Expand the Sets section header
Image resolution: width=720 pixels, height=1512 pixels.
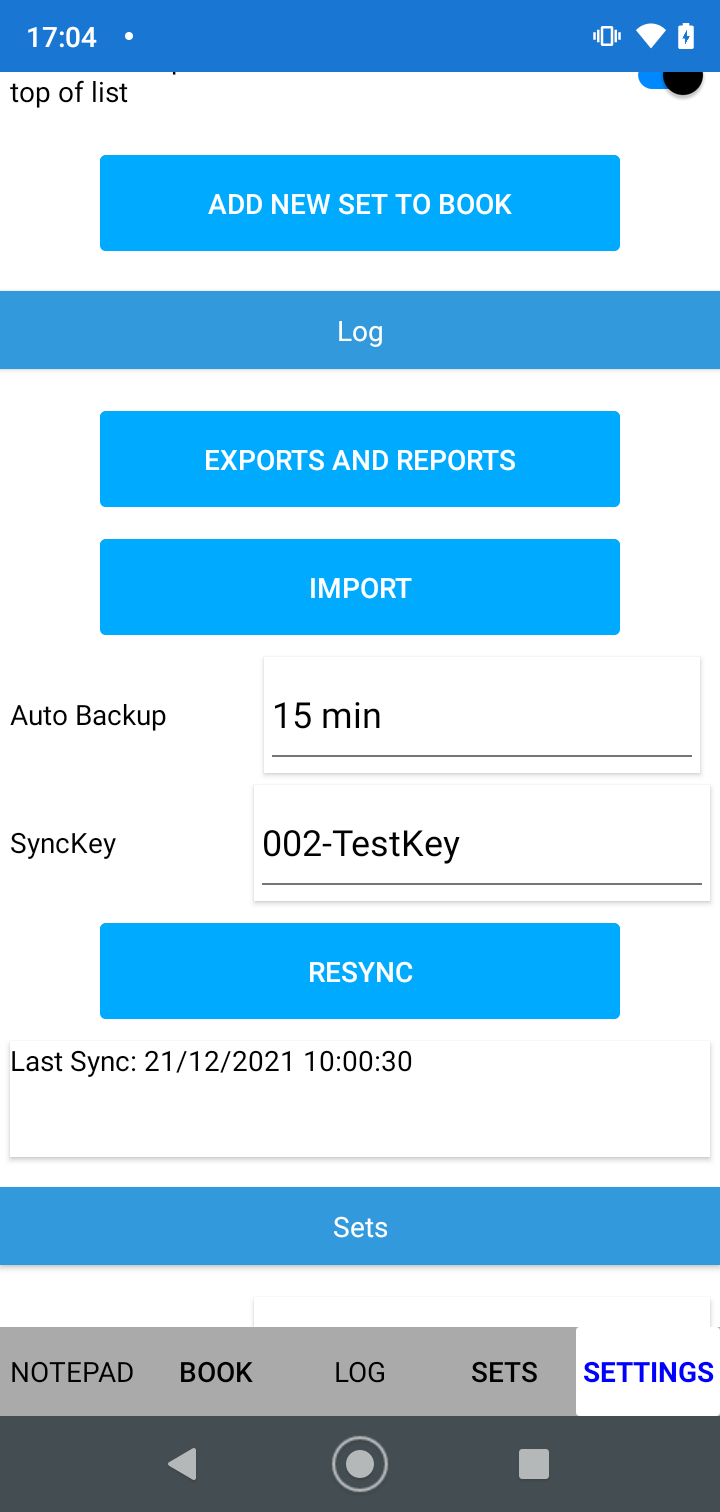coord(360,1226)
